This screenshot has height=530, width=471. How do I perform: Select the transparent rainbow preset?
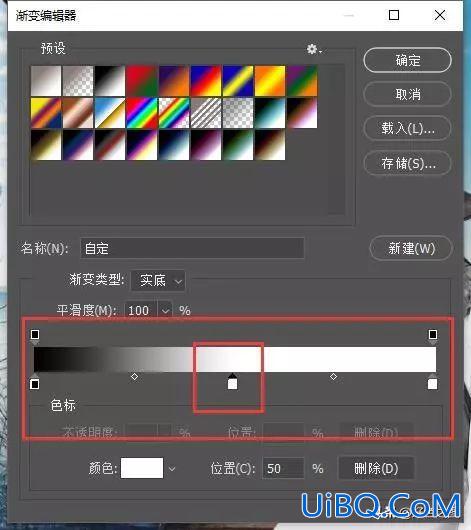[174, 113]
